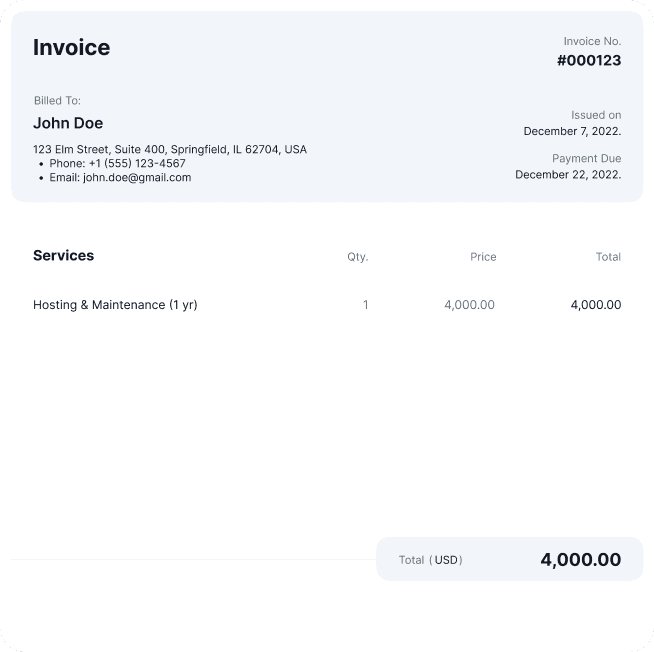Click the Invoice heading
Screen dimensions: 654x652
click(71, 47)
